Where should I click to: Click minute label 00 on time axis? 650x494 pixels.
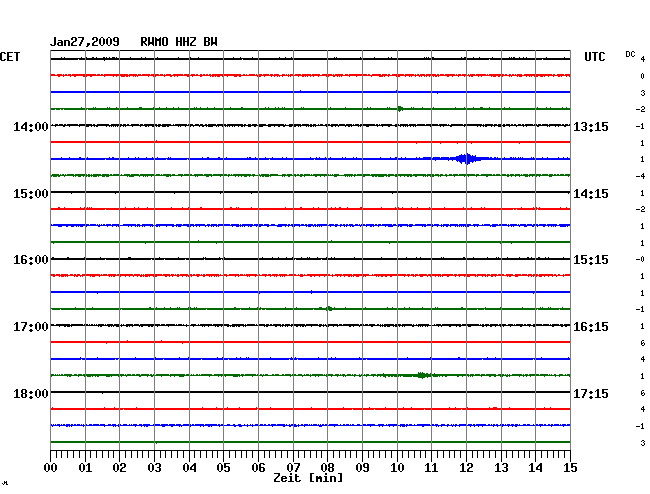click(51, 468)
